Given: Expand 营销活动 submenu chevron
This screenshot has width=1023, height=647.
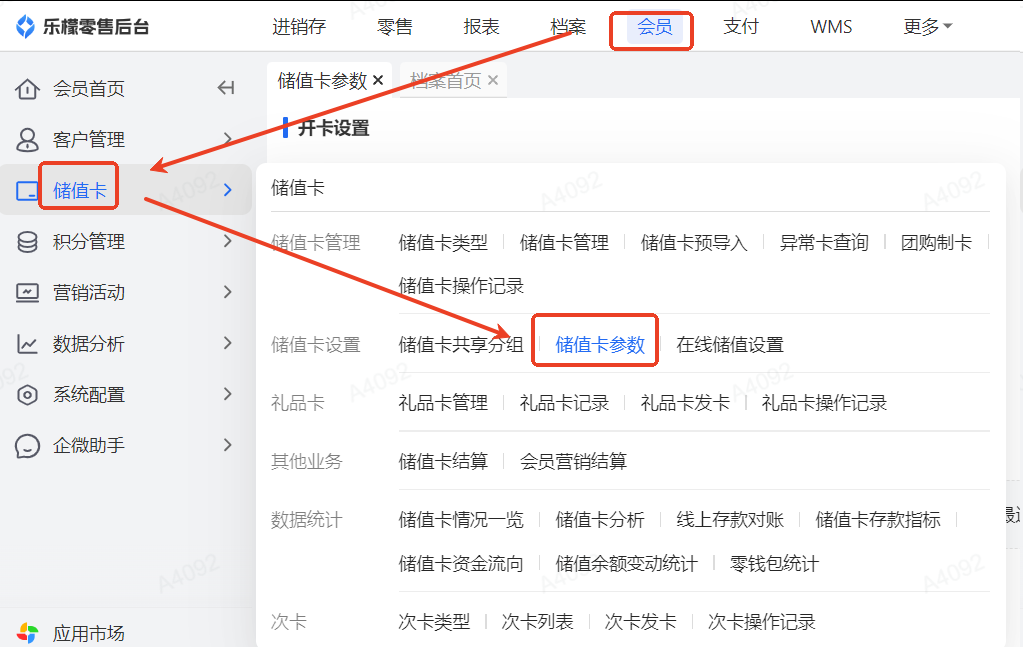Looking at the screenshot, I should 227,292.
